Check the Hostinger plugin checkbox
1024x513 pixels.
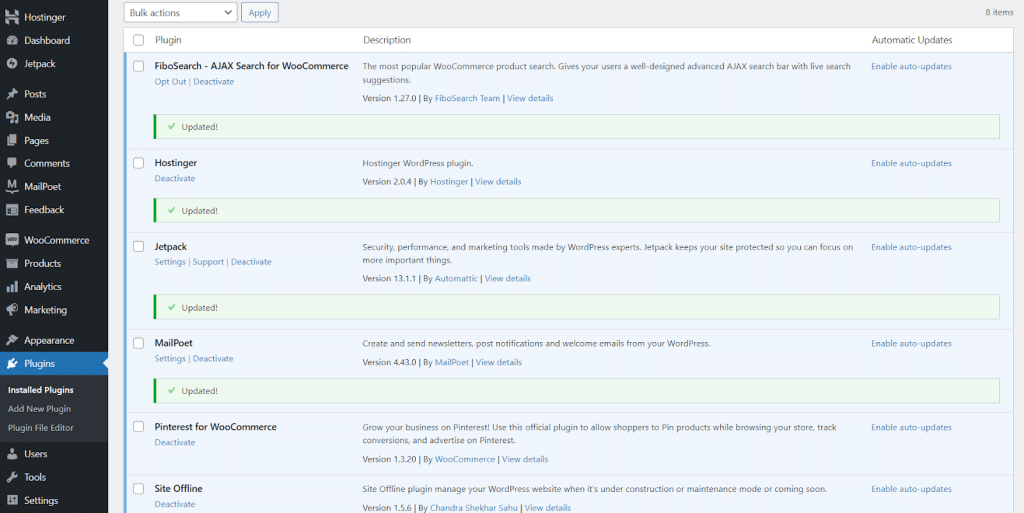[x=138, y=163]
